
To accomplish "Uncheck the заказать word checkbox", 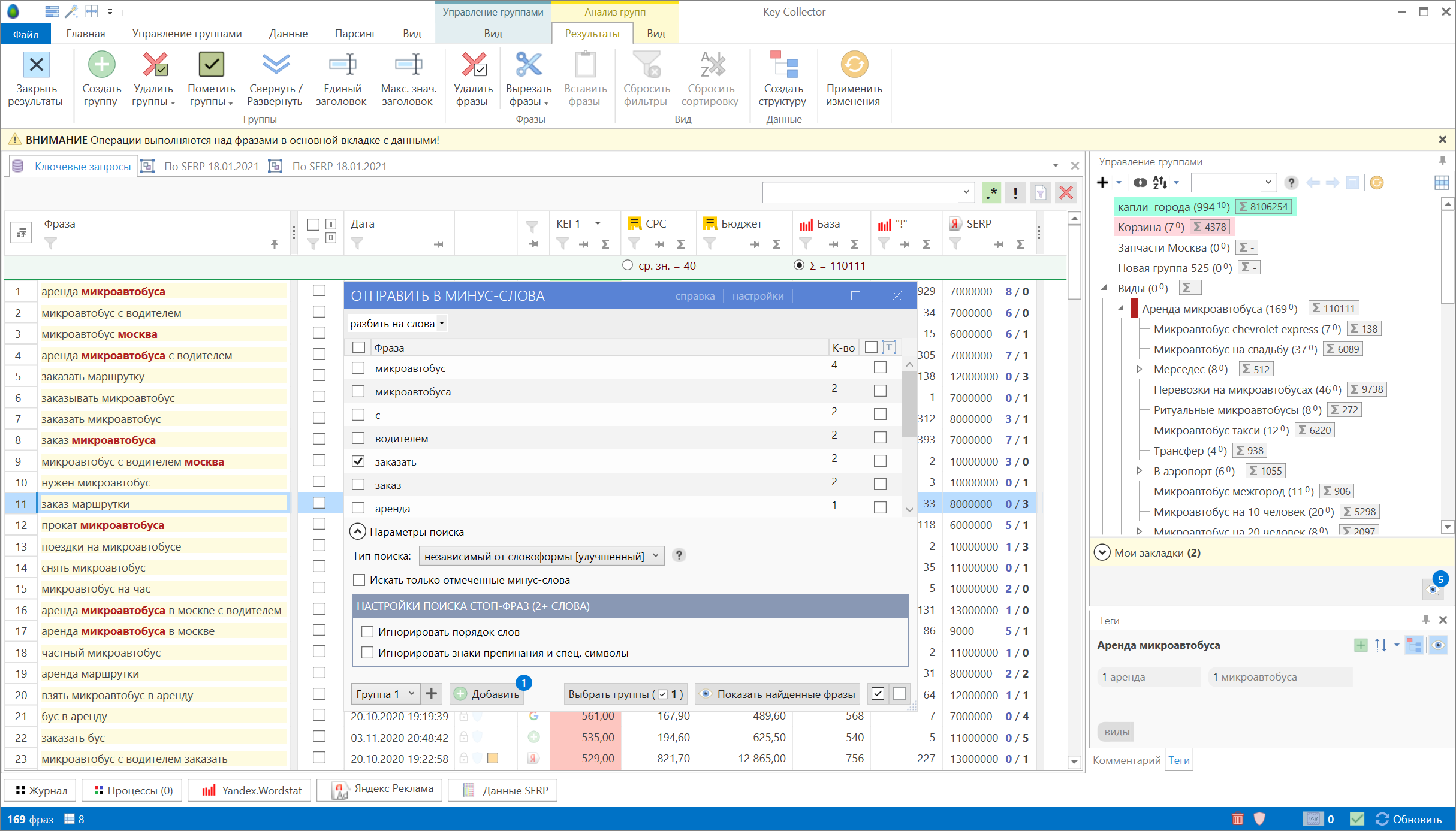I will point(358,461).
